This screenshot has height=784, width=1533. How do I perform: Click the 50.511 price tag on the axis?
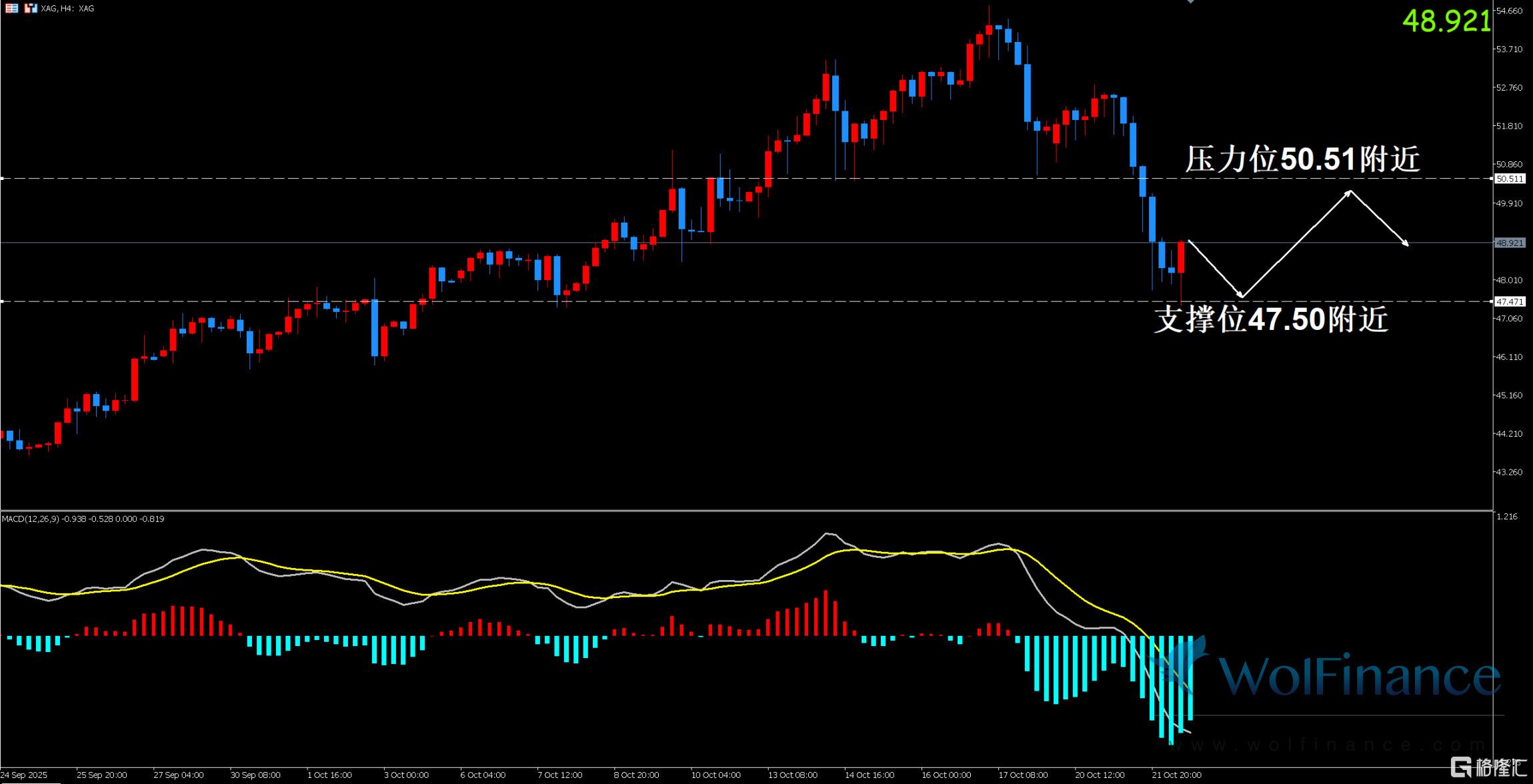click(x=1510, y=179)
